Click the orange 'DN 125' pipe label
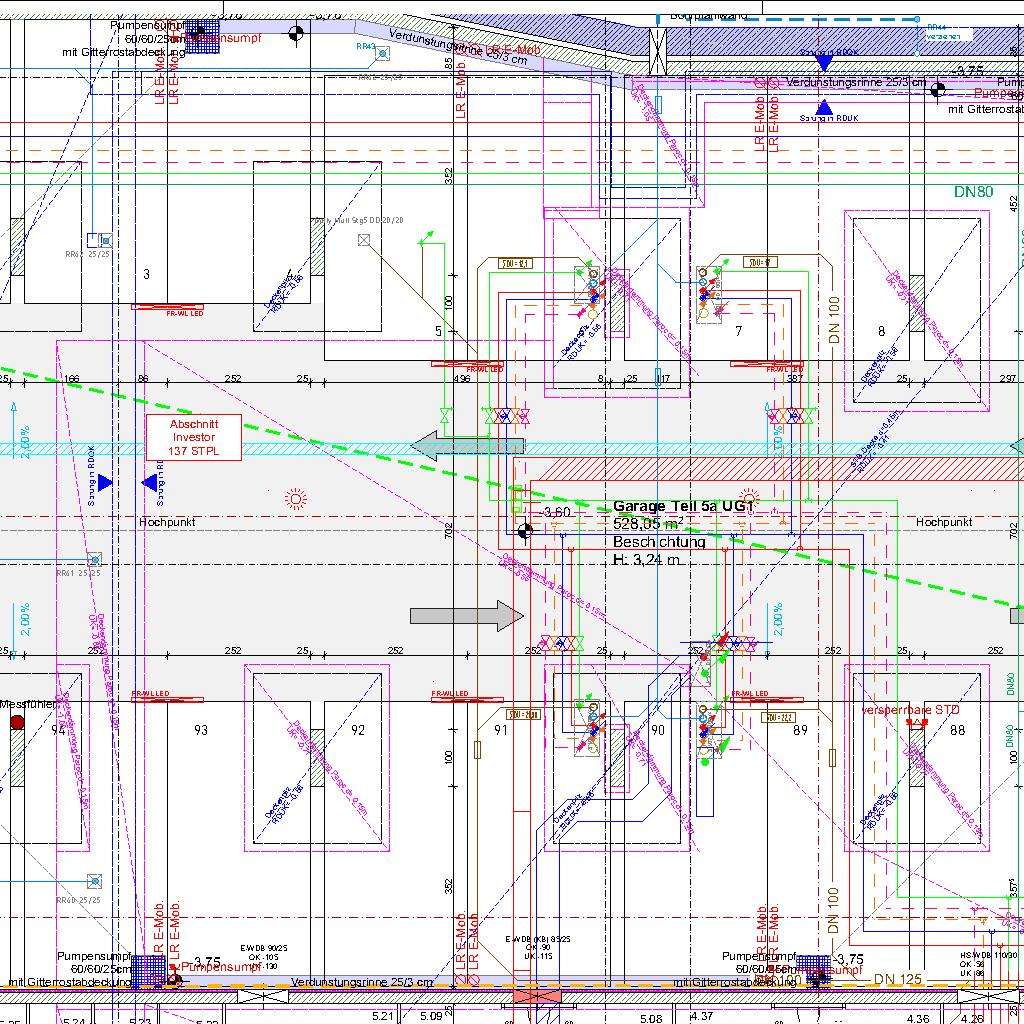The image size is (1024, 1024). (x=897, y=979)
